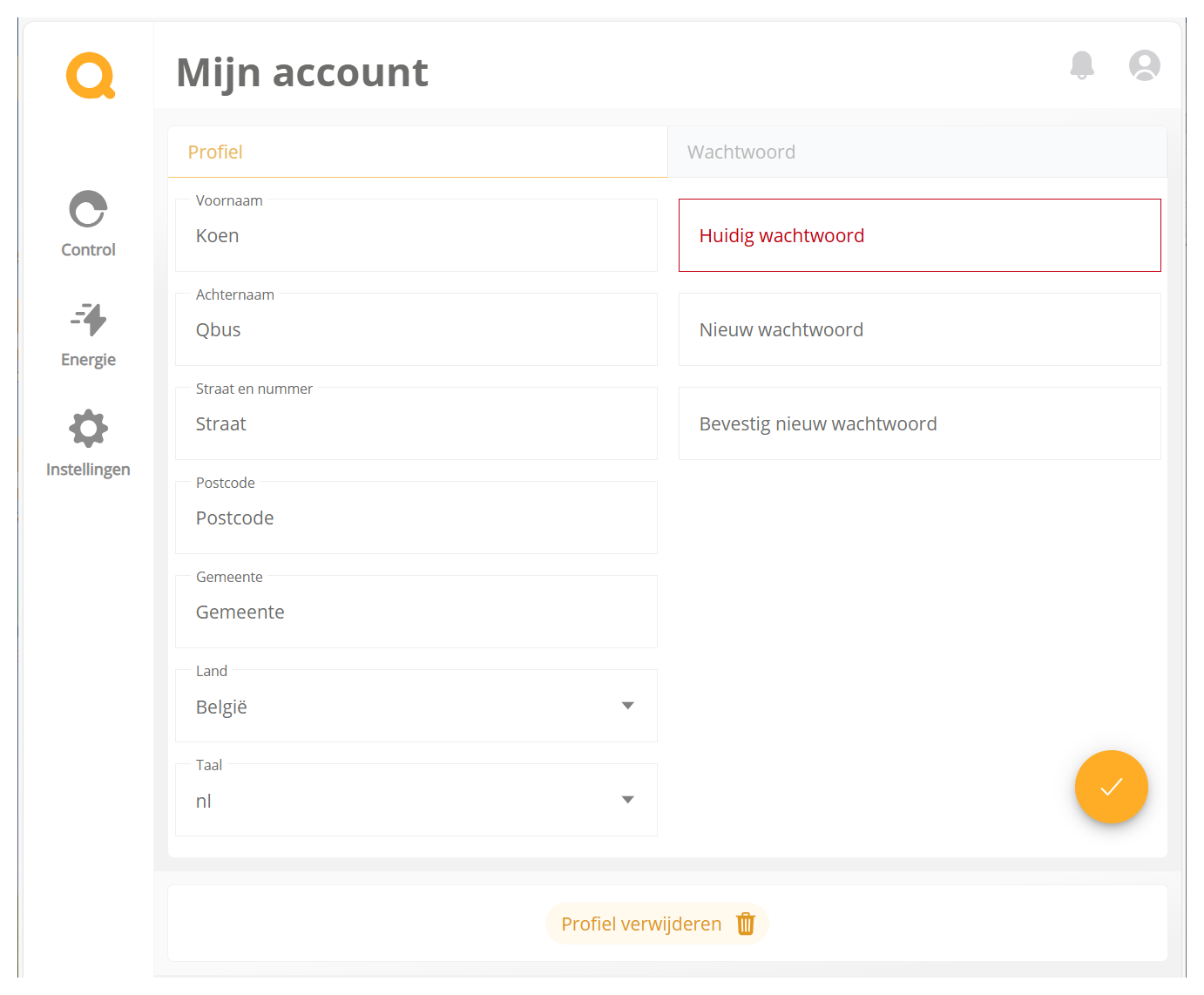Open the Instellingen gear icon

coord(88,429)
